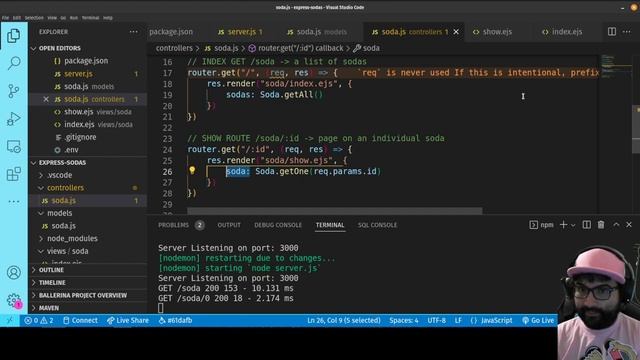The height and width of the screenshot is (360, 640).
Task: Click Ln 26, Col 9 cursor position
Action: [x=344, y=320]
